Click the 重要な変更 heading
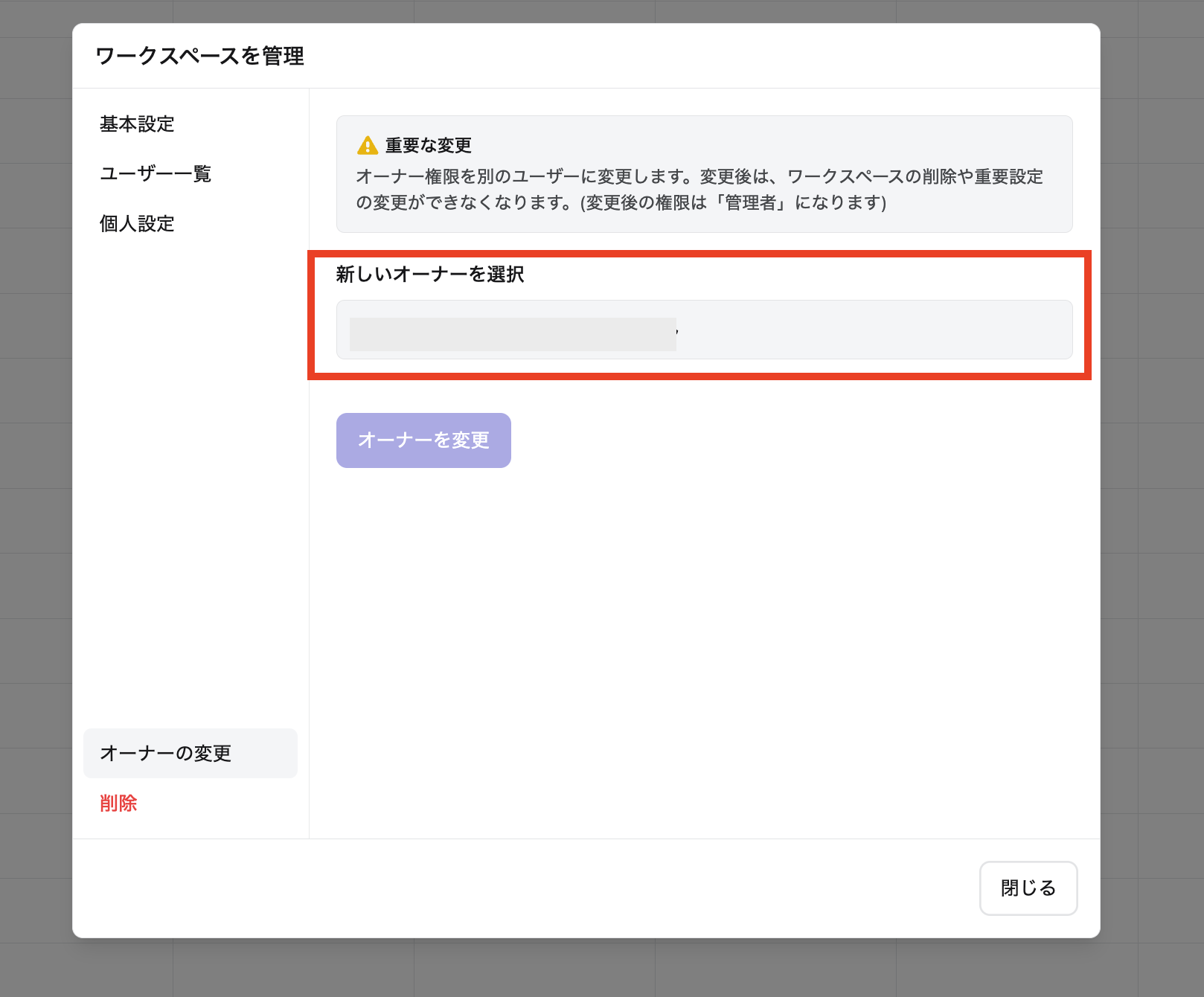1204x997 pixels. 429,145
